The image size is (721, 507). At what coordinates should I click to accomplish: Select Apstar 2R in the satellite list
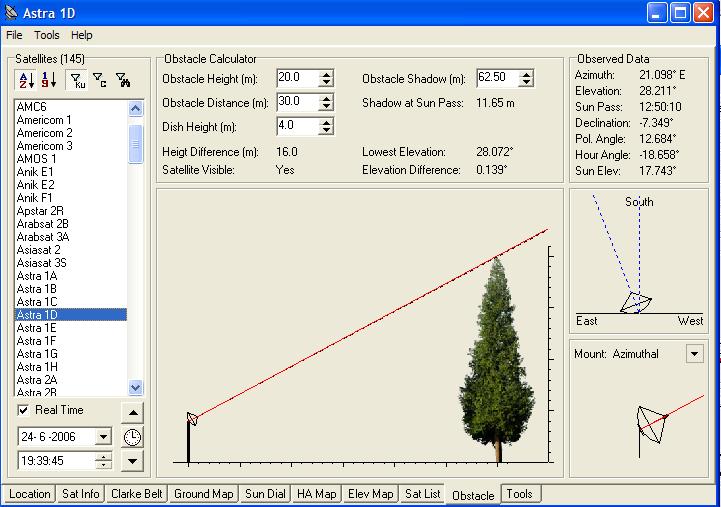coord(71,211)
